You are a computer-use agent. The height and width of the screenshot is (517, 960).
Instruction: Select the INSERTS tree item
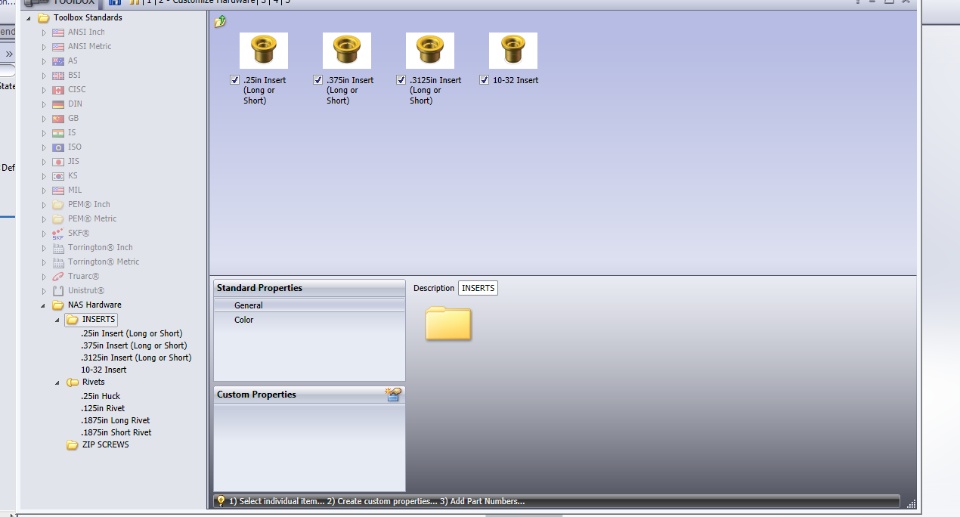click(99, 319)
